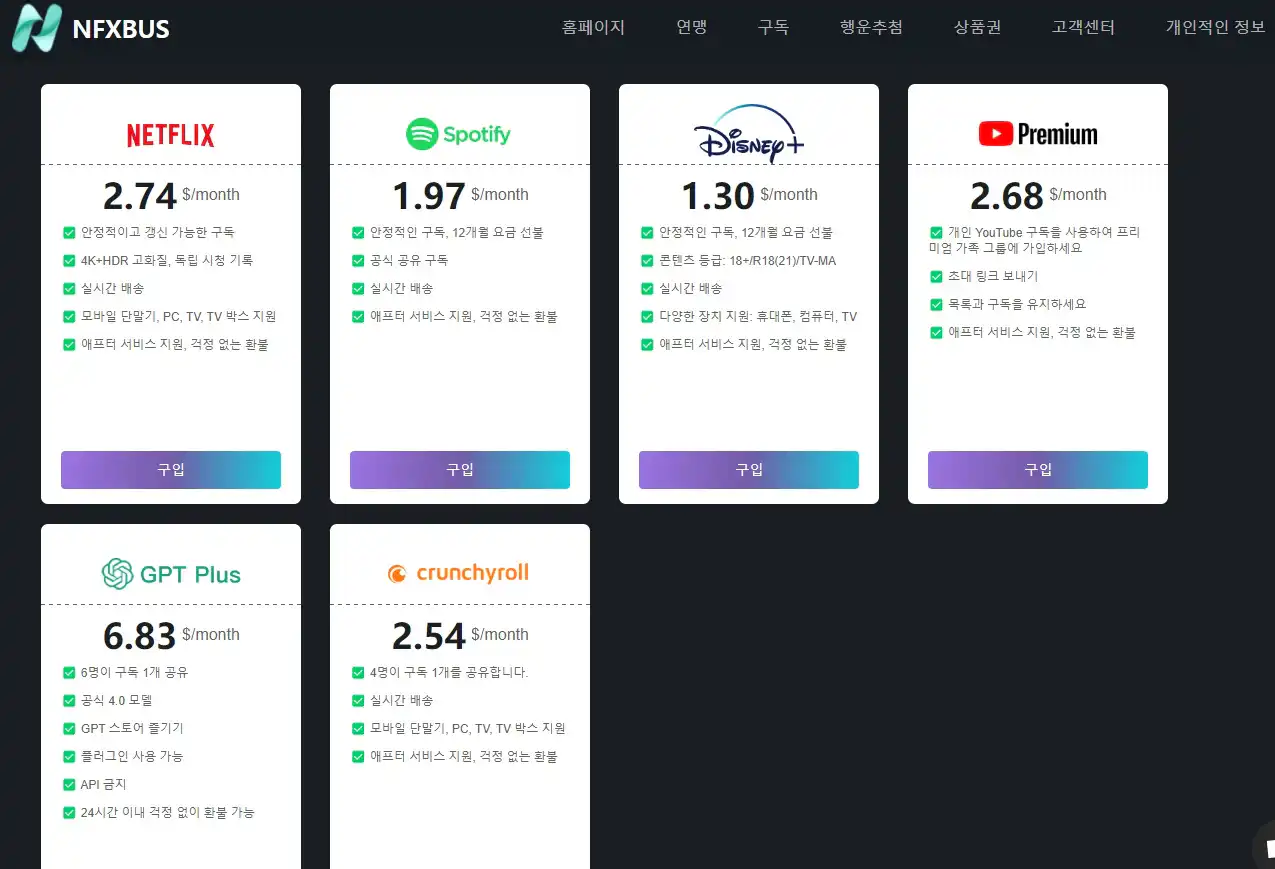Open 고객센터 from the navigation
Image resolution: width=1275 pixels, height=869 pixels.
click(x=1083, y=27)
